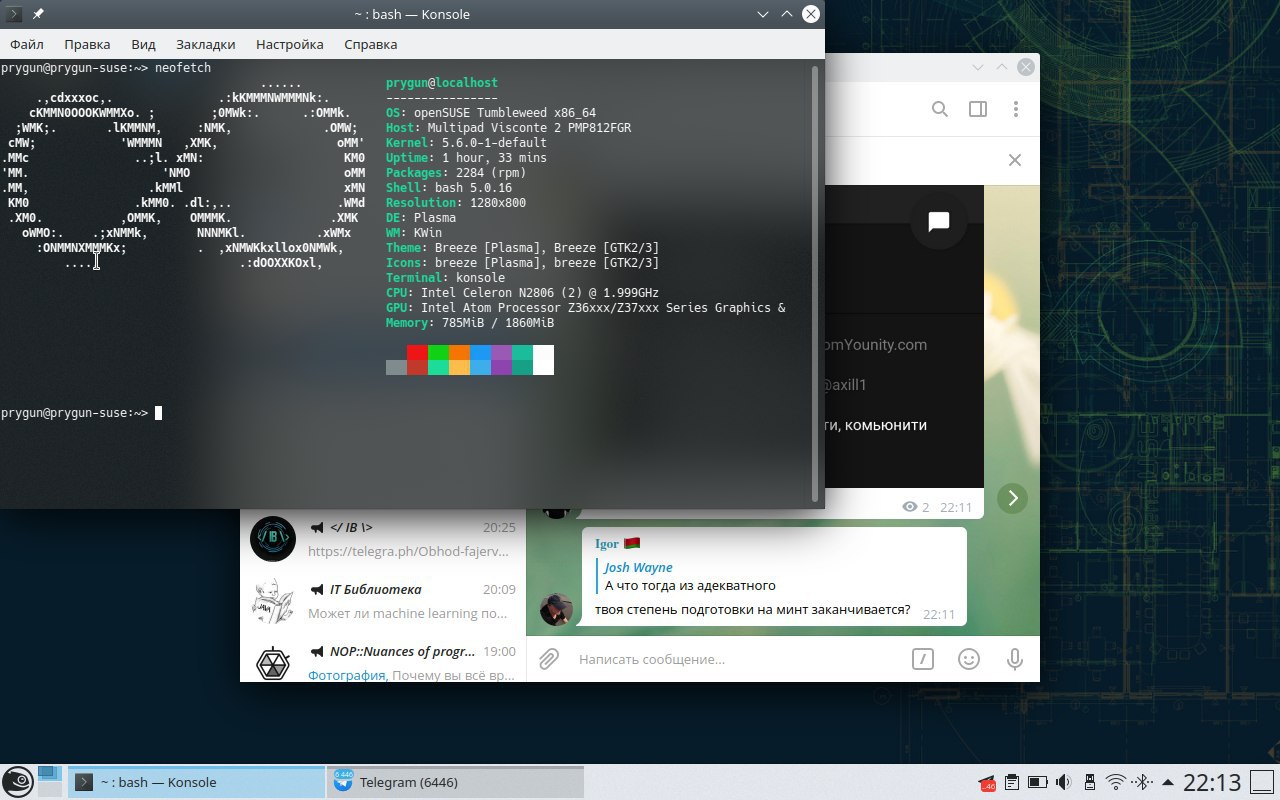The image size is (1280, 800).
Task: Click the show desktop button in panel
Action: point(1261,782)
